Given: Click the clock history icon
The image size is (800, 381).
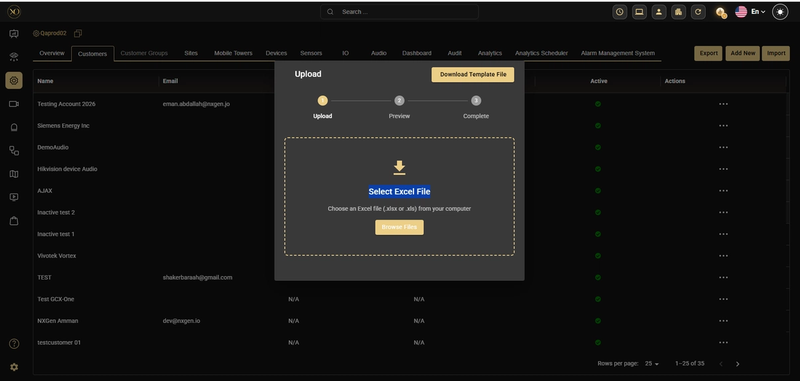Looking at the screenshot, I should pos(619,12).
